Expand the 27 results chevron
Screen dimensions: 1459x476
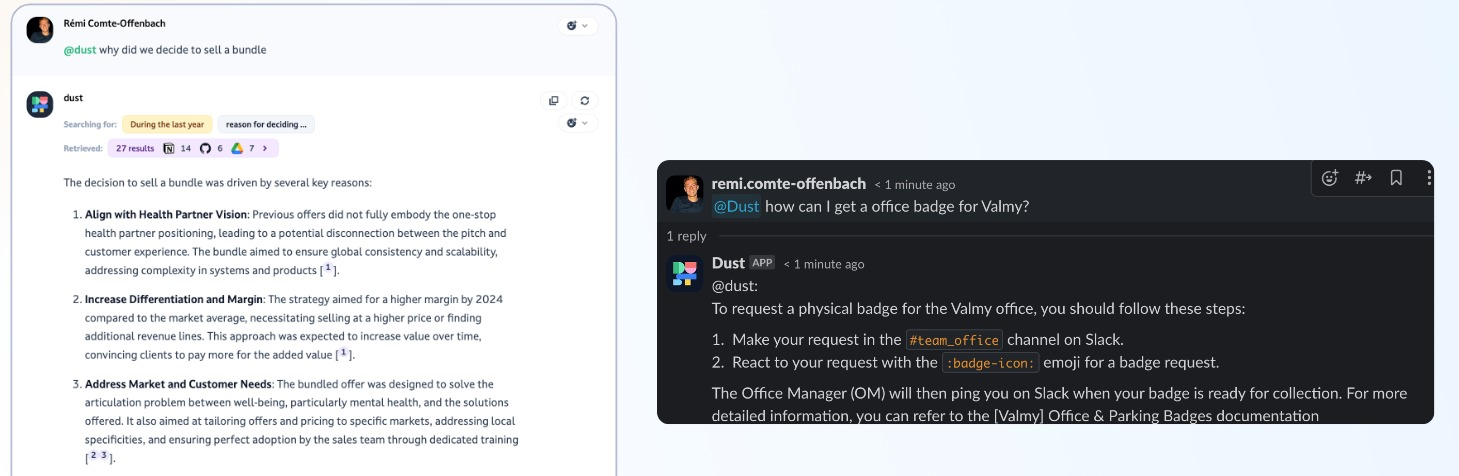(x=266, y=148)
